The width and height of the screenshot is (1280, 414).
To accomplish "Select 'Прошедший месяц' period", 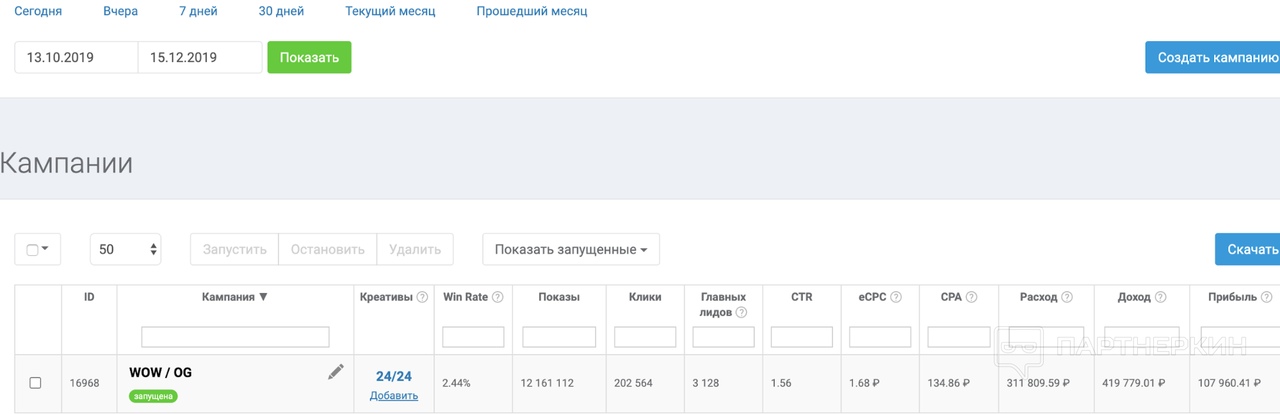I will point(532,12).
